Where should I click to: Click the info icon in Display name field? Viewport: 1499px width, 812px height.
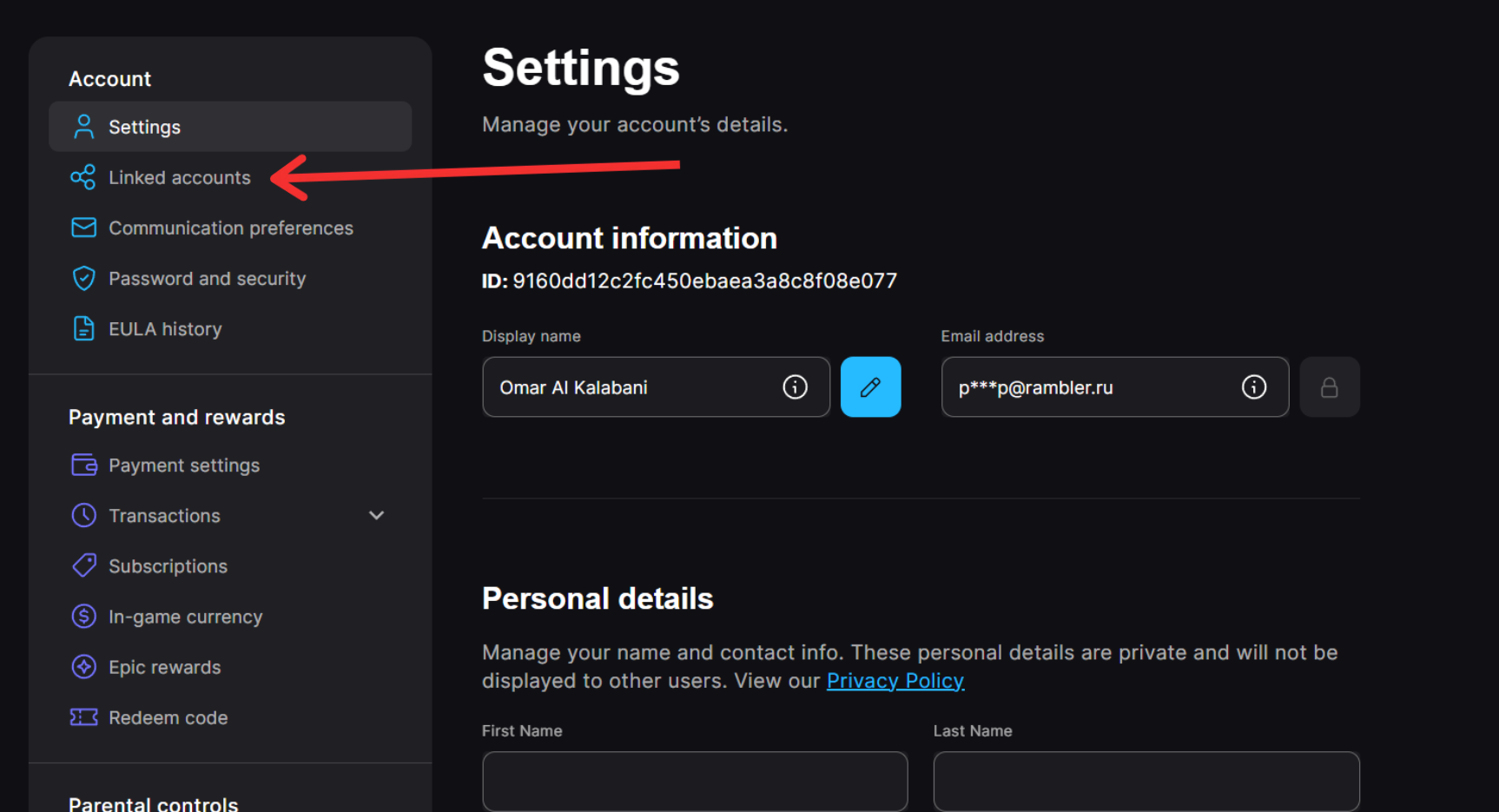tap(795, 387)
